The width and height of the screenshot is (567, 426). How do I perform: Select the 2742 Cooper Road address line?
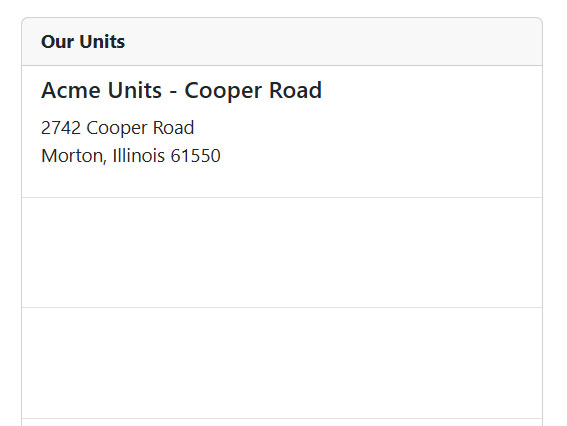tap(118, 128)
